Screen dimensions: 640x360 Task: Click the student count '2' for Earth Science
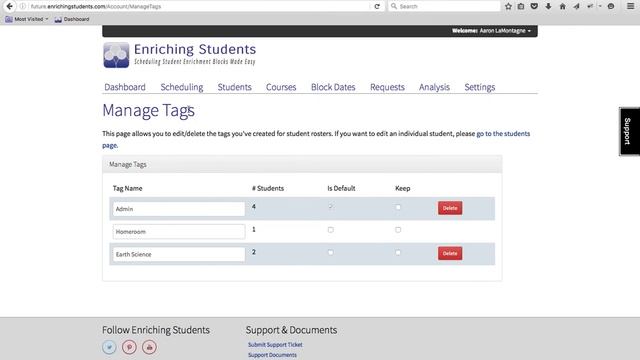254,252
